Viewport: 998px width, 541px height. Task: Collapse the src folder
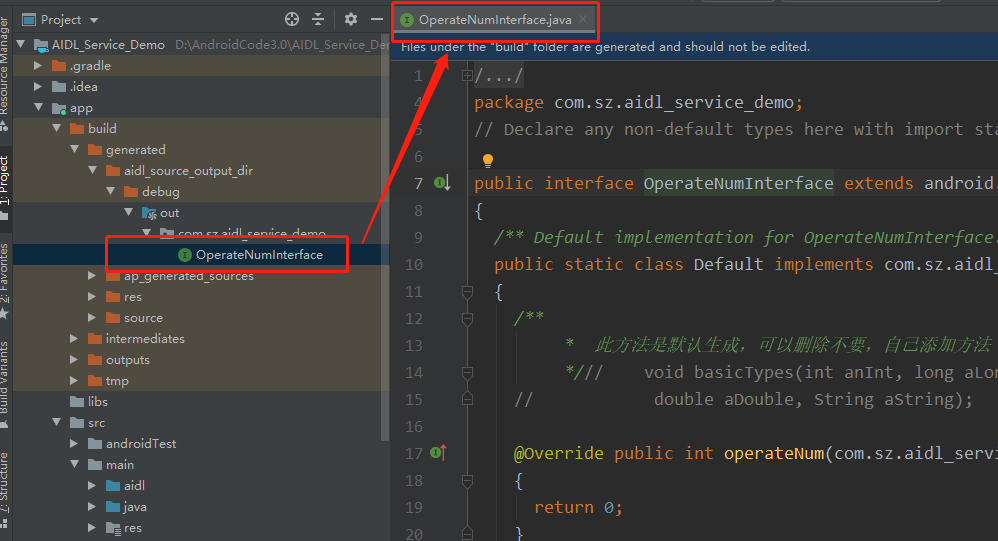(x=57, y=423)
